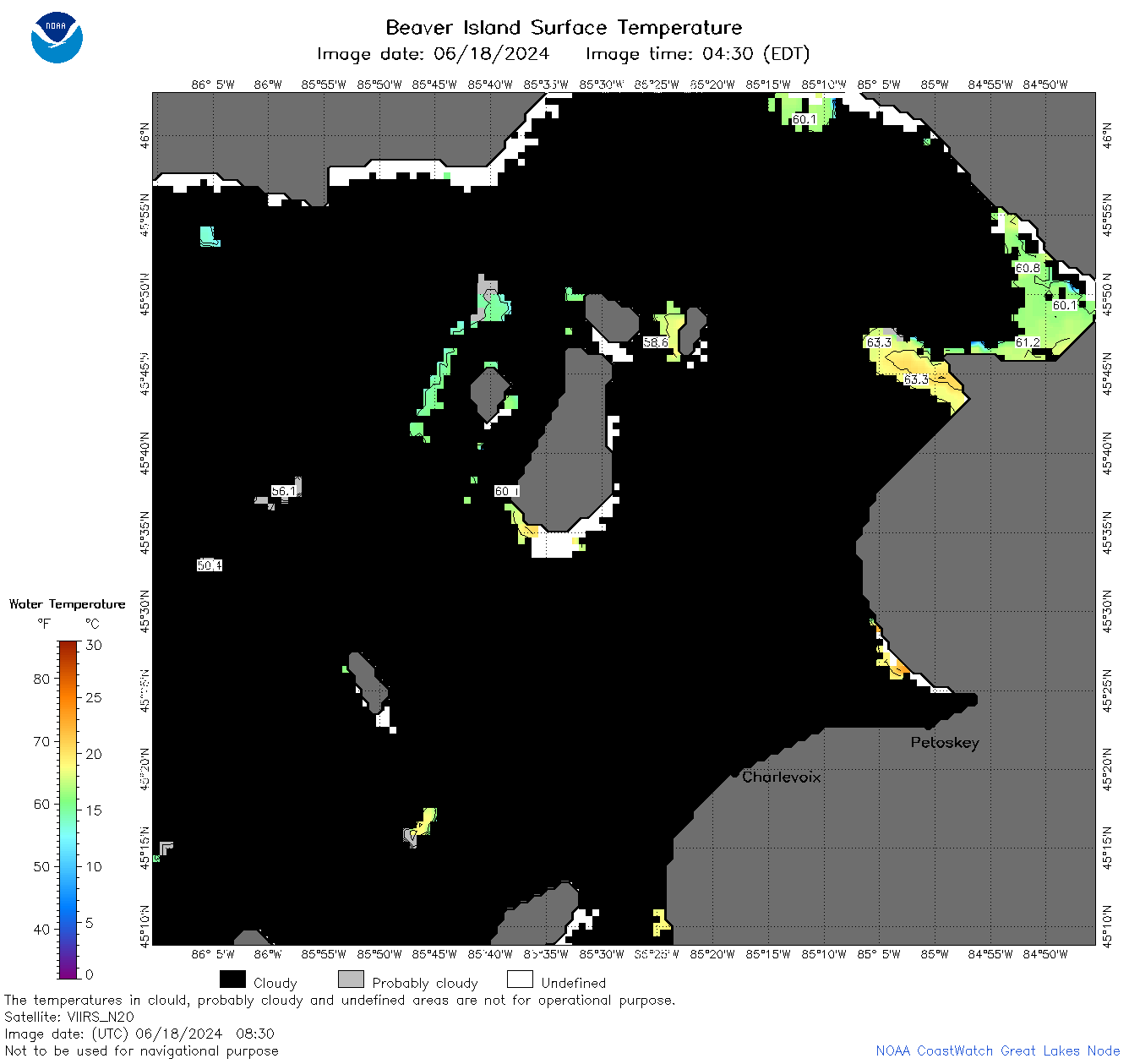The width and height of the screenshot is (1129, 1064).
Task: Select the white Undefined legend swatch
Action: (x=520, y=979)
